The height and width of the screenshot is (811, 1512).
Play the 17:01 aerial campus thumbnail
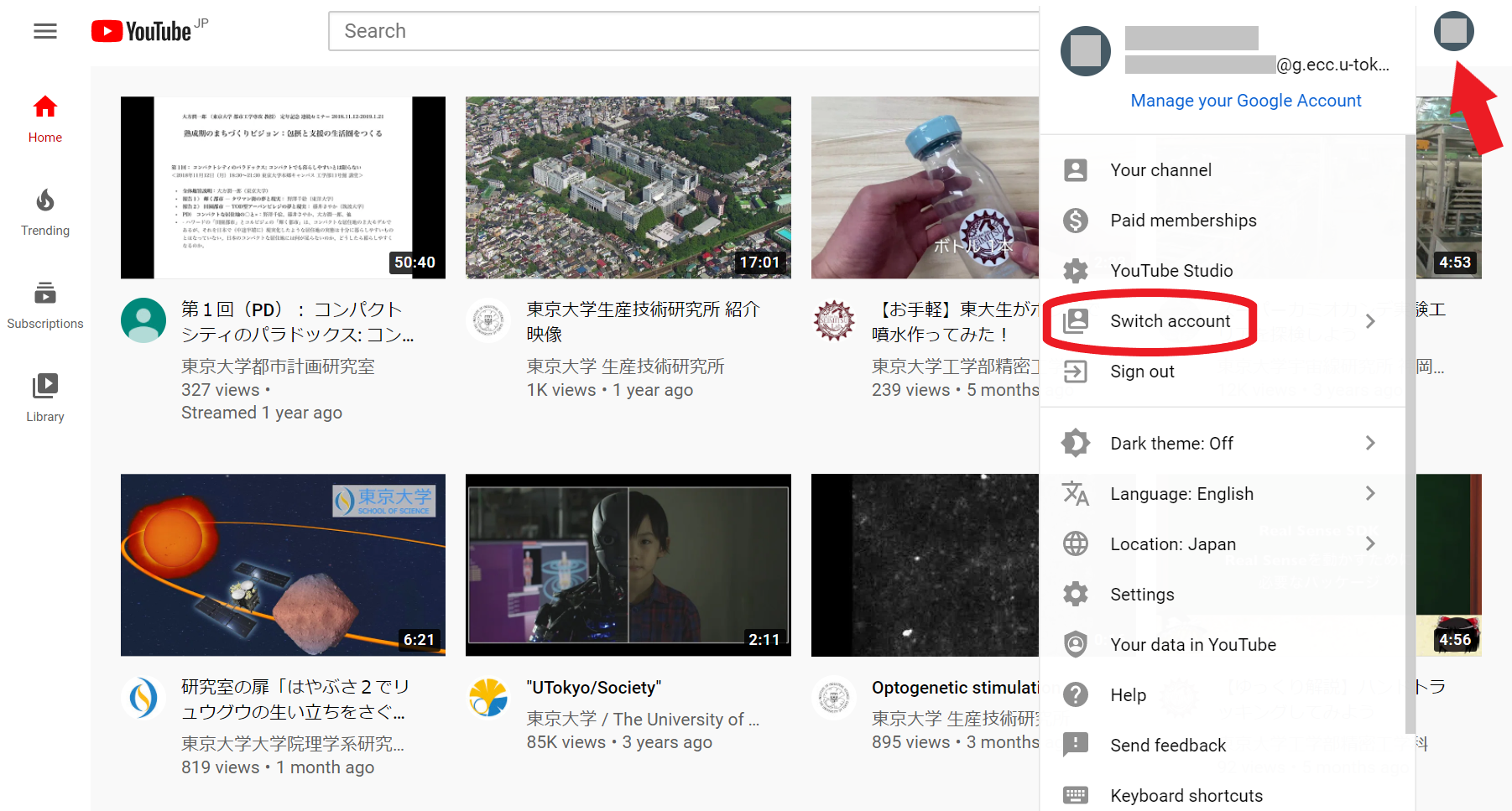coord(628,188)
